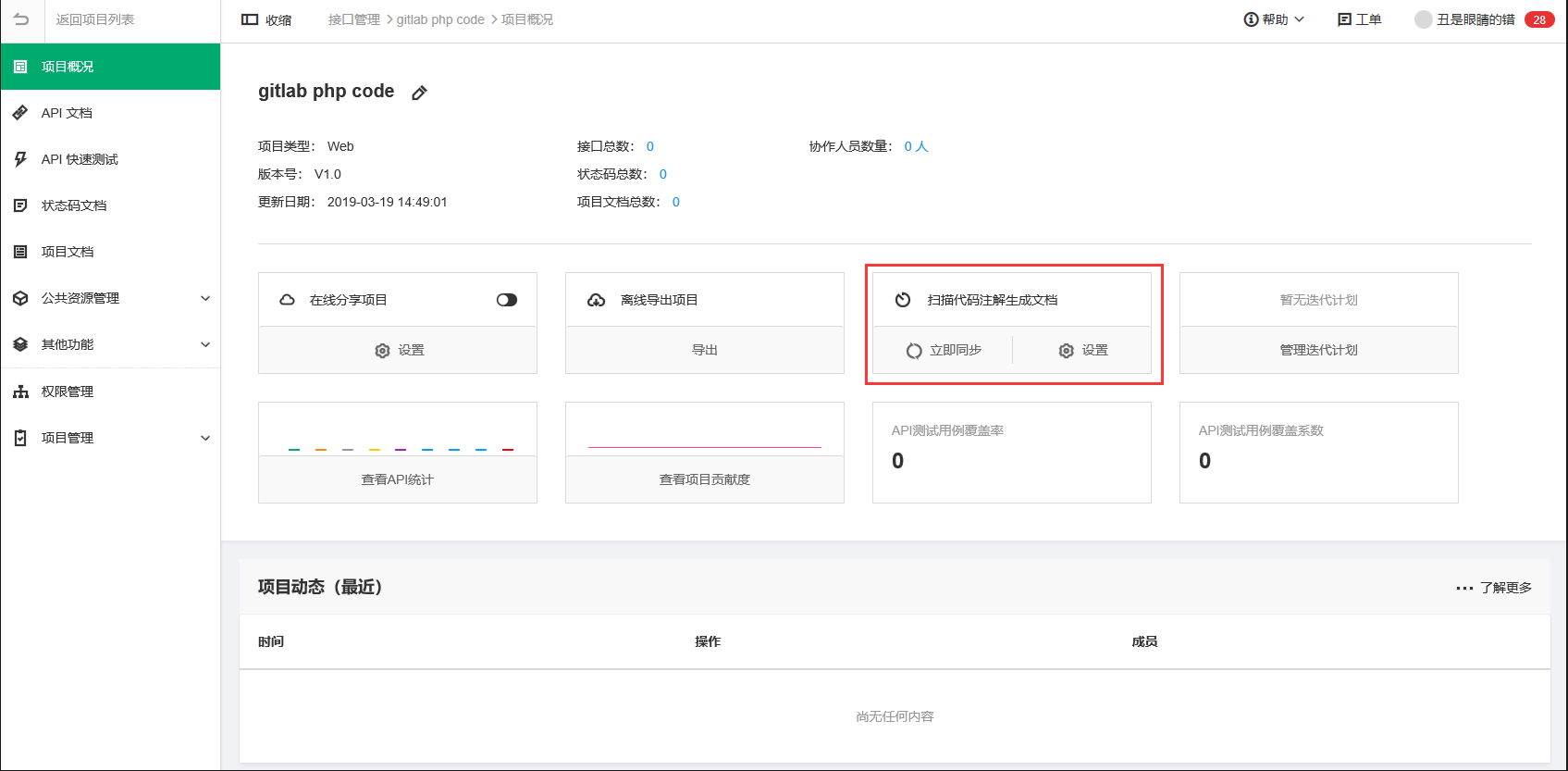Viewport: 1568px width, 771px height.
Task: Click version number V1.0
Action: click(x=327, y=174)
